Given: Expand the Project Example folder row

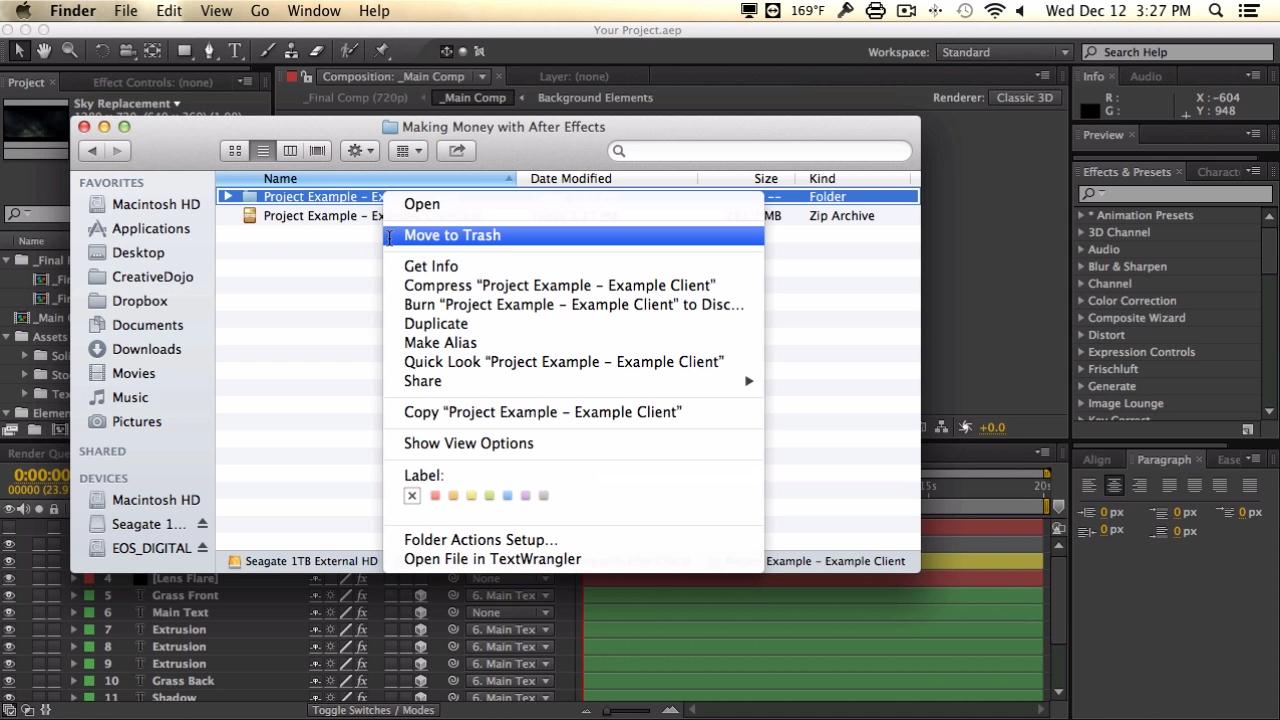Looking at the screenshot, I should (229, 196).
